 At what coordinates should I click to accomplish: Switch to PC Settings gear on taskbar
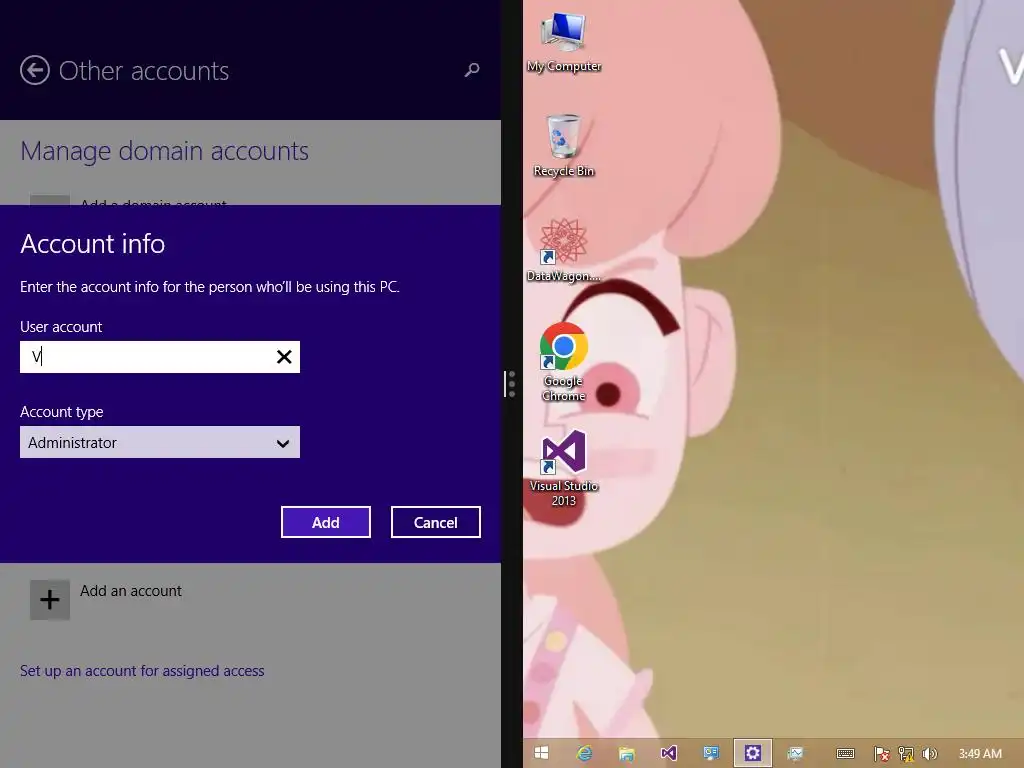[x=752, y=753]
